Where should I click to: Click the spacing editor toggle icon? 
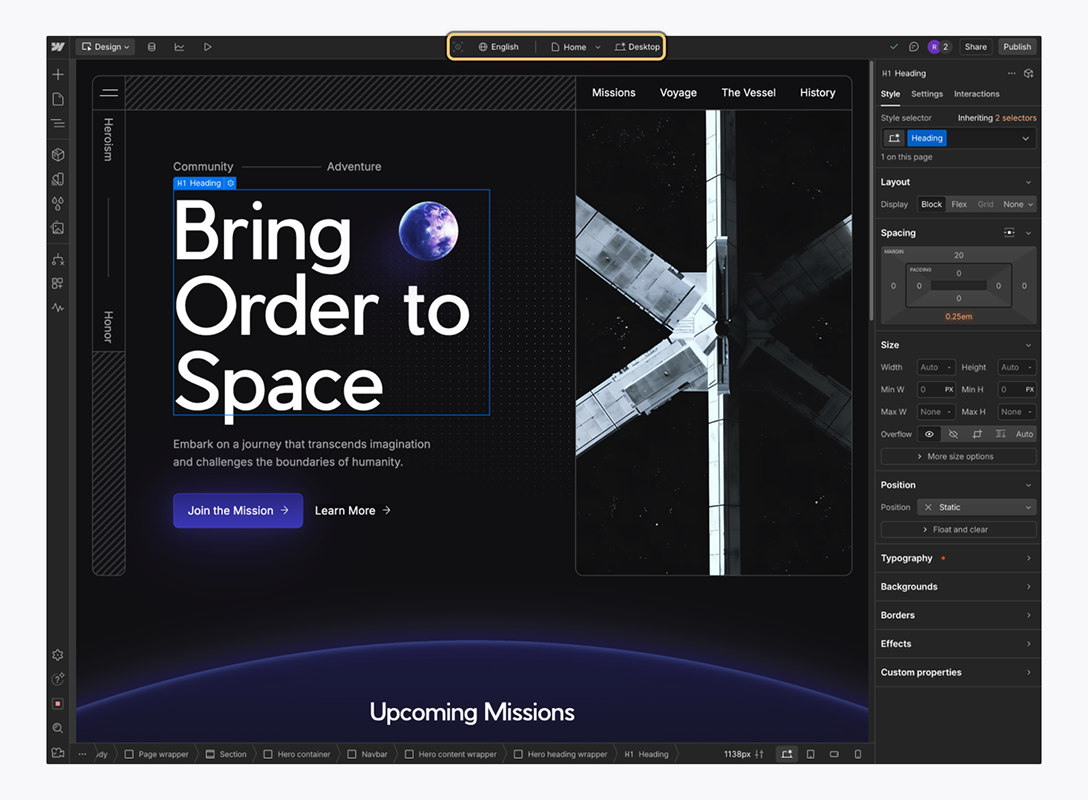[1010, 232]
